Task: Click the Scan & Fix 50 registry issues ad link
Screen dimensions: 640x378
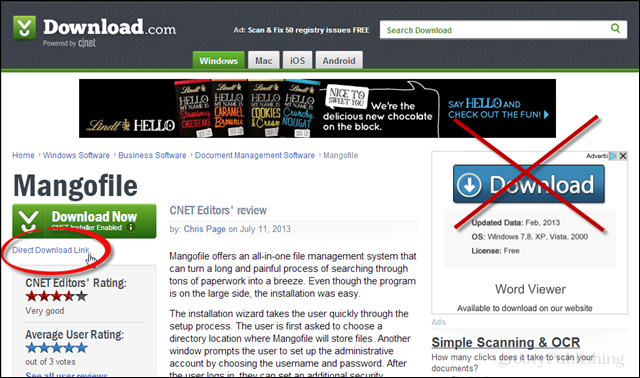Action: [x=301, y=30]
